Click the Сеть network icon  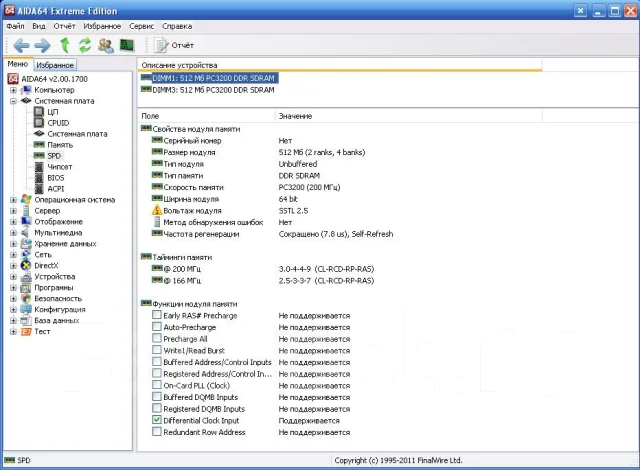point(26,255)
